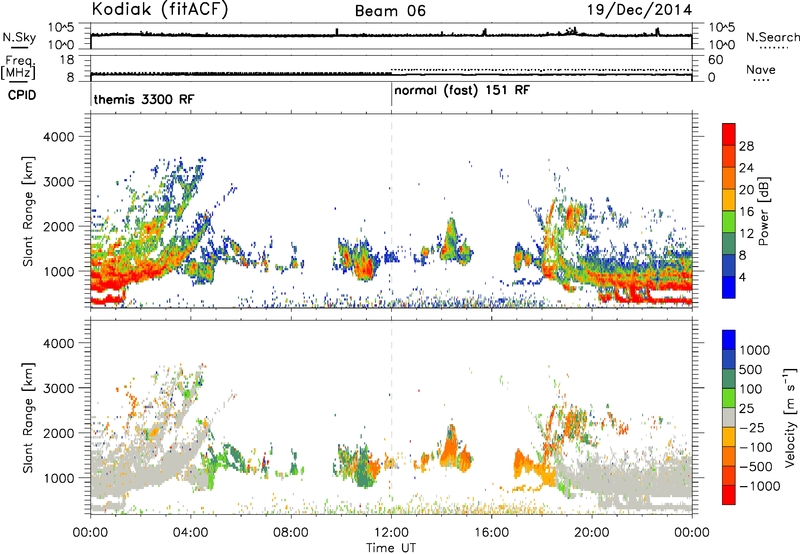Click the '-1000' velocity colorbar tick label
This screenshot has height=554, width=800.
point(759,486)
